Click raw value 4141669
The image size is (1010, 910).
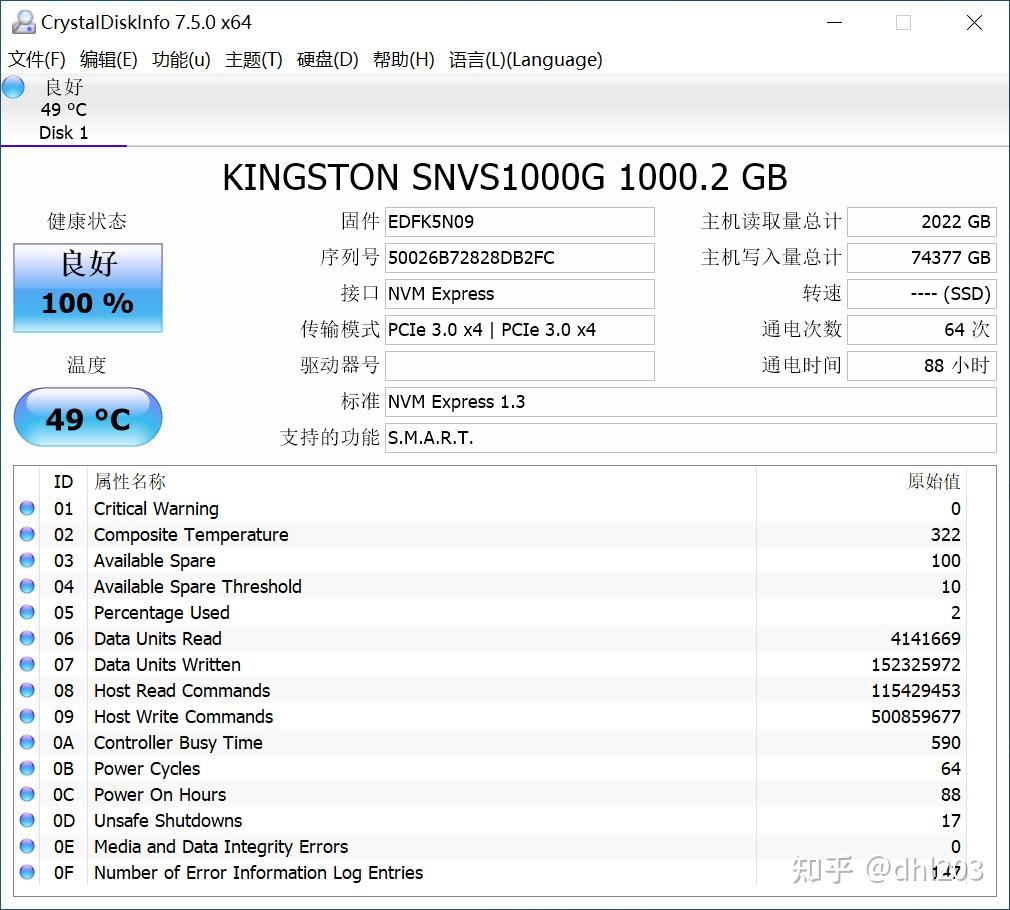click(926, 638)
